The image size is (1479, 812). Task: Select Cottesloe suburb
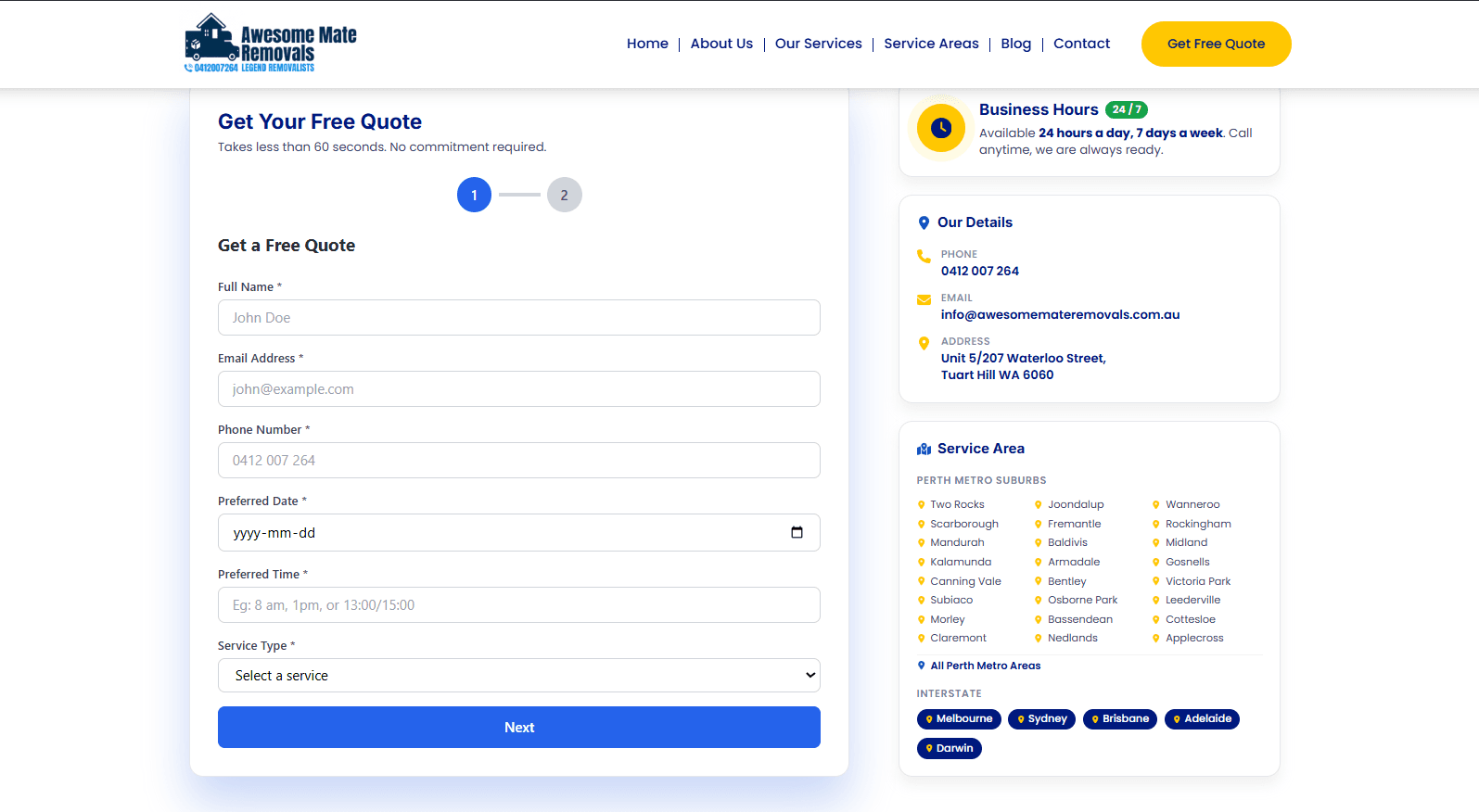tap(1190, 619)
